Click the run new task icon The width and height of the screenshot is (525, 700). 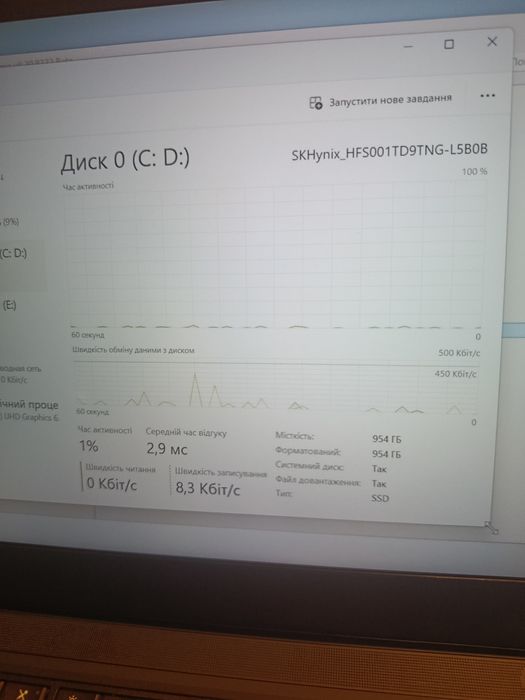[x=316, y=103]
